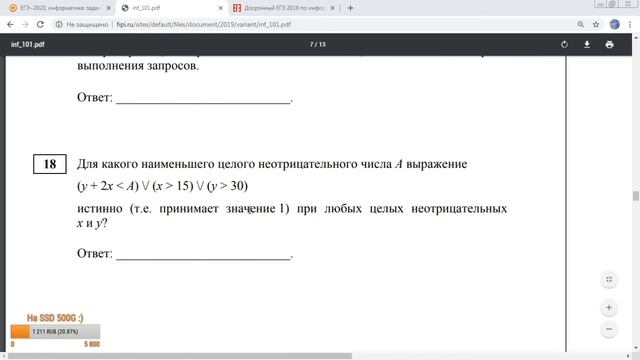Click the vertical scrollbar thumb

pos(636,196)
